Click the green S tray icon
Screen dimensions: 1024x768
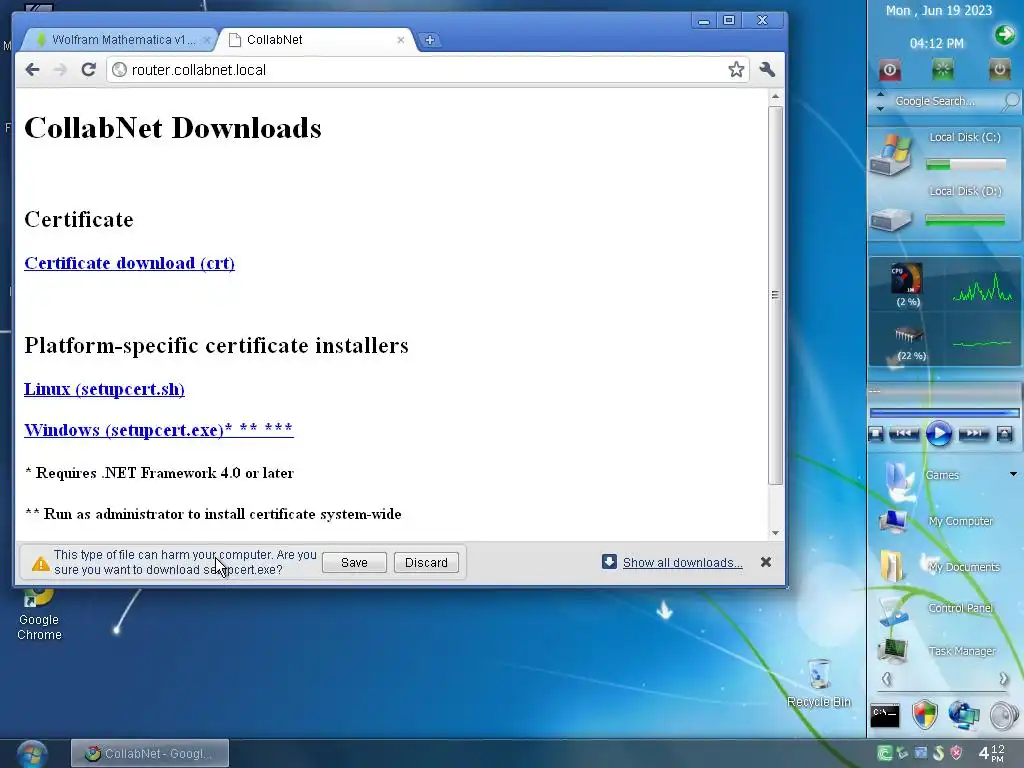tap(938, 753)
